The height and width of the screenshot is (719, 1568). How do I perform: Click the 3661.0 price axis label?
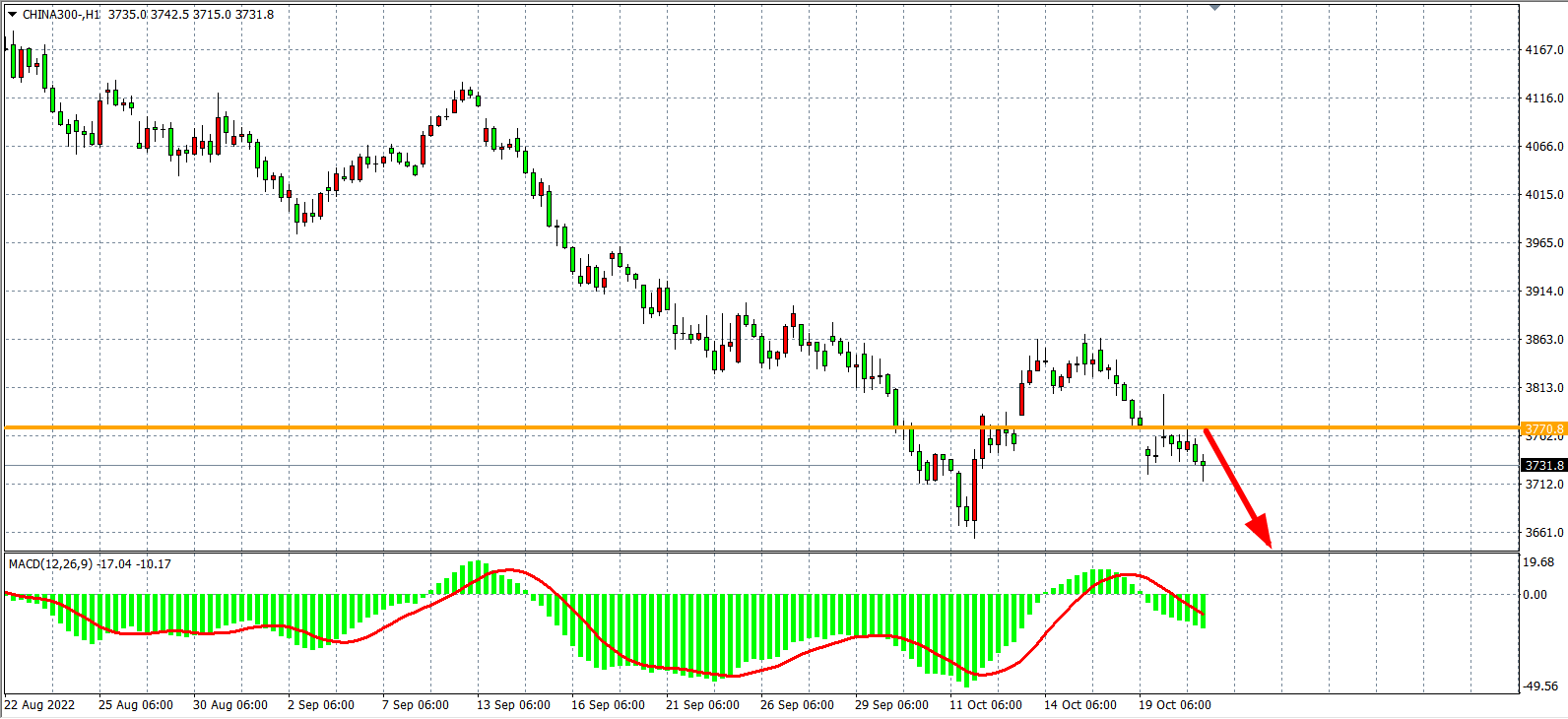[x=1543, y=533]
